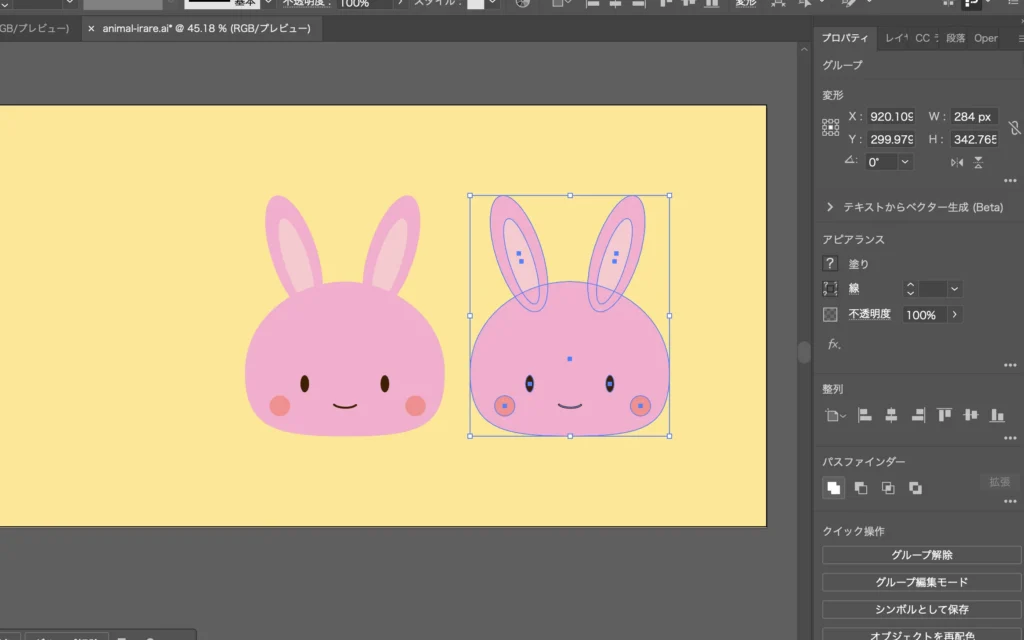The height and width of the screenshot is (640, 1024).
Task: Align selection to top edge
Action: [944, 415]
